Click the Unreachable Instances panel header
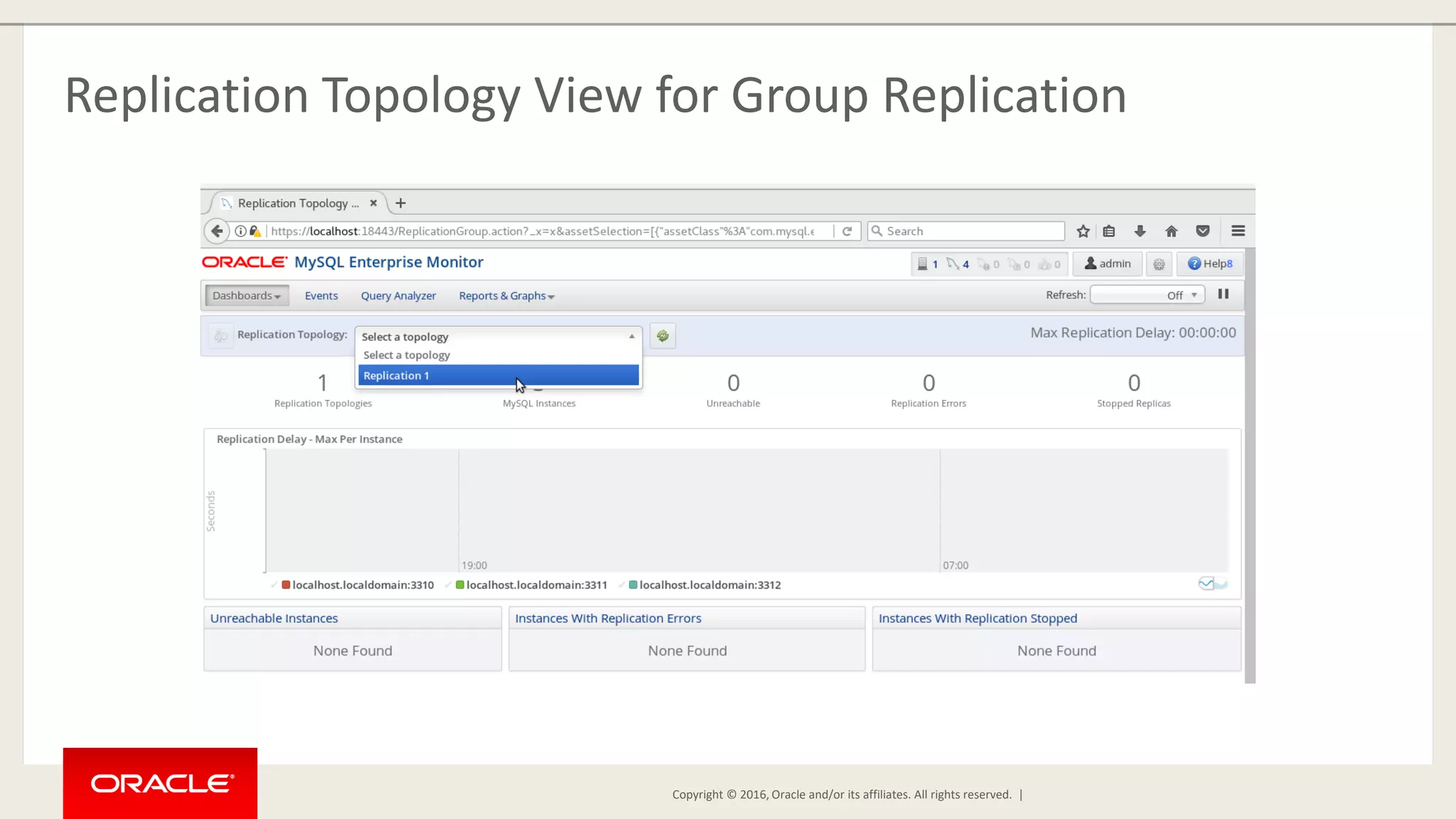 (353, 619)
